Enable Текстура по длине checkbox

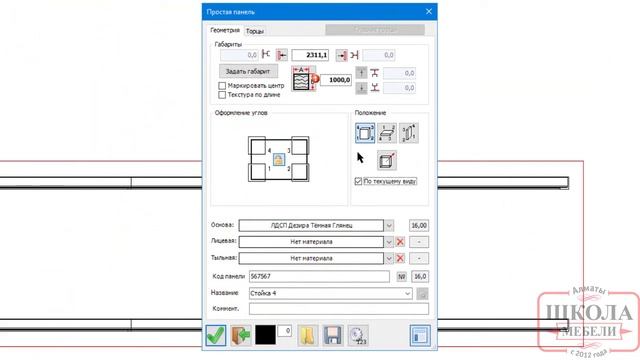222,95
